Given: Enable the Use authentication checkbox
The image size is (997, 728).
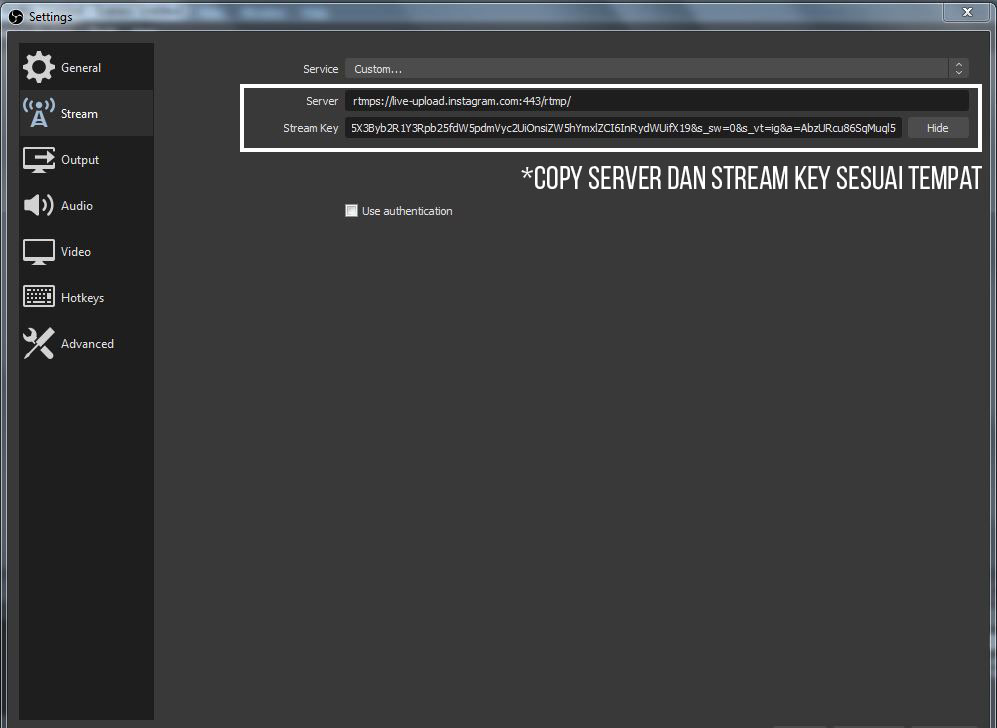Looking at the screenshot, I should [351, 211].
